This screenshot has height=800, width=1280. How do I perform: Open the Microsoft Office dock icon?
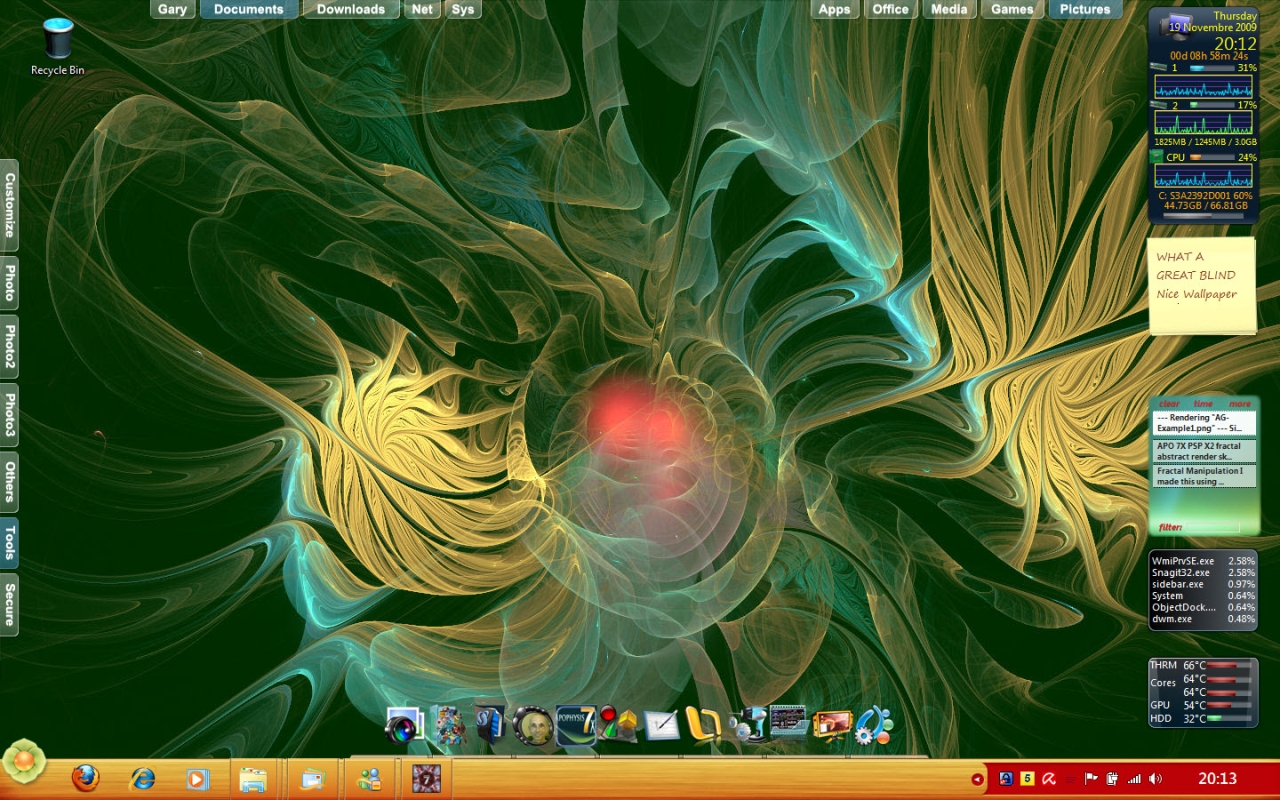[703, 725]
